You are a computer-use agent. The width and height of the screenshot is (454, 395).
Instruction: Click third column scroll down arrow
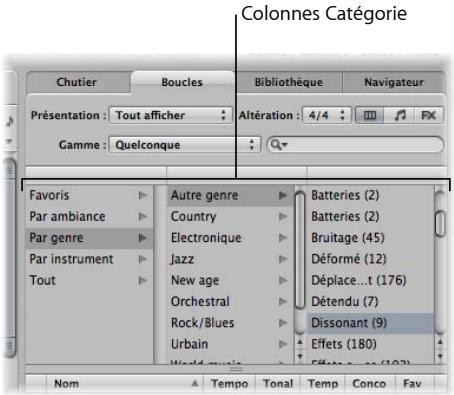pyautogui.click(x=440, y=356)
